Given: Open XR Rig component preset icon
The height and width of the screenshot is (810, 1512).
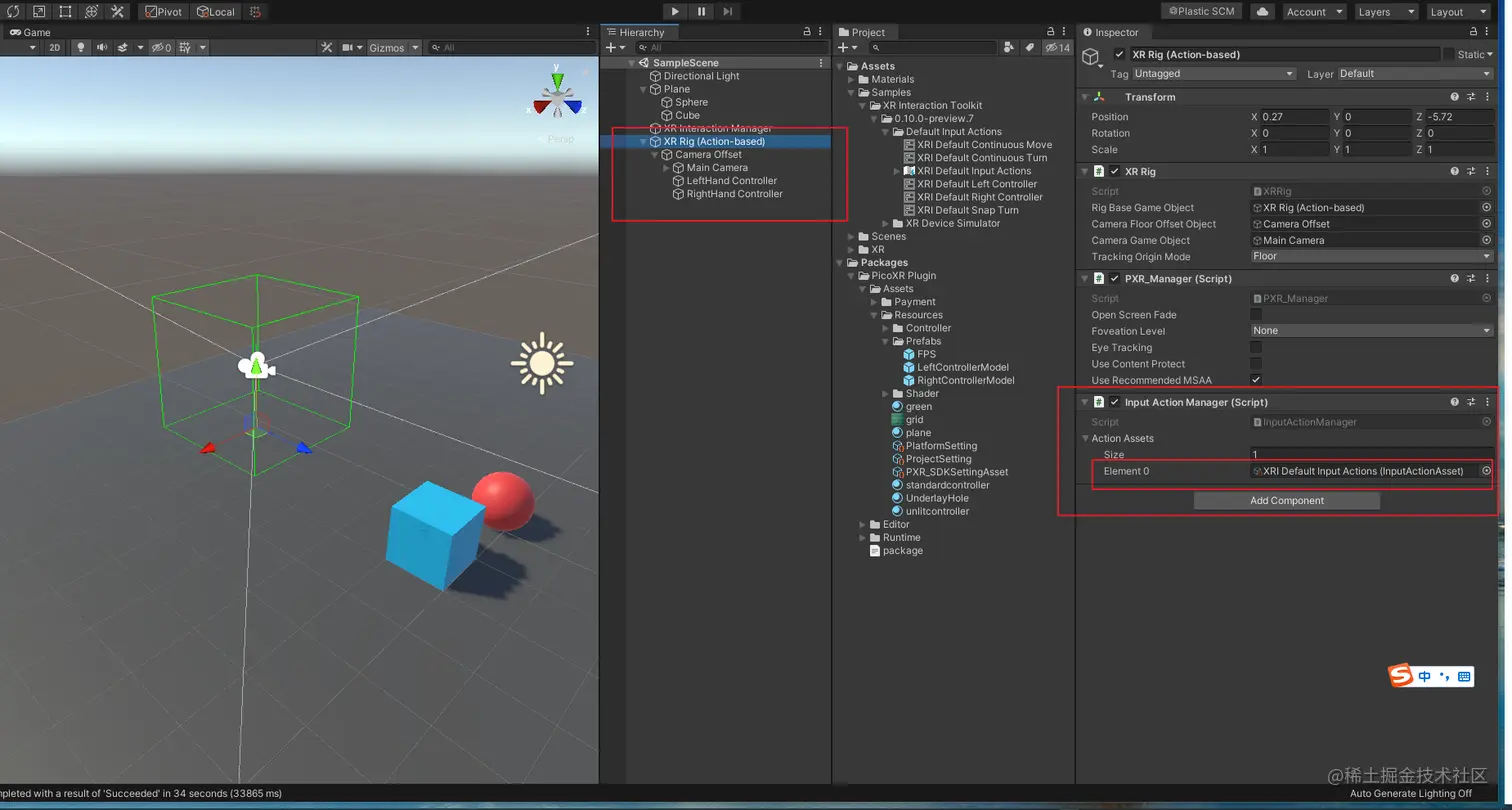Looking at the screenshot, I should point(1471,171).
